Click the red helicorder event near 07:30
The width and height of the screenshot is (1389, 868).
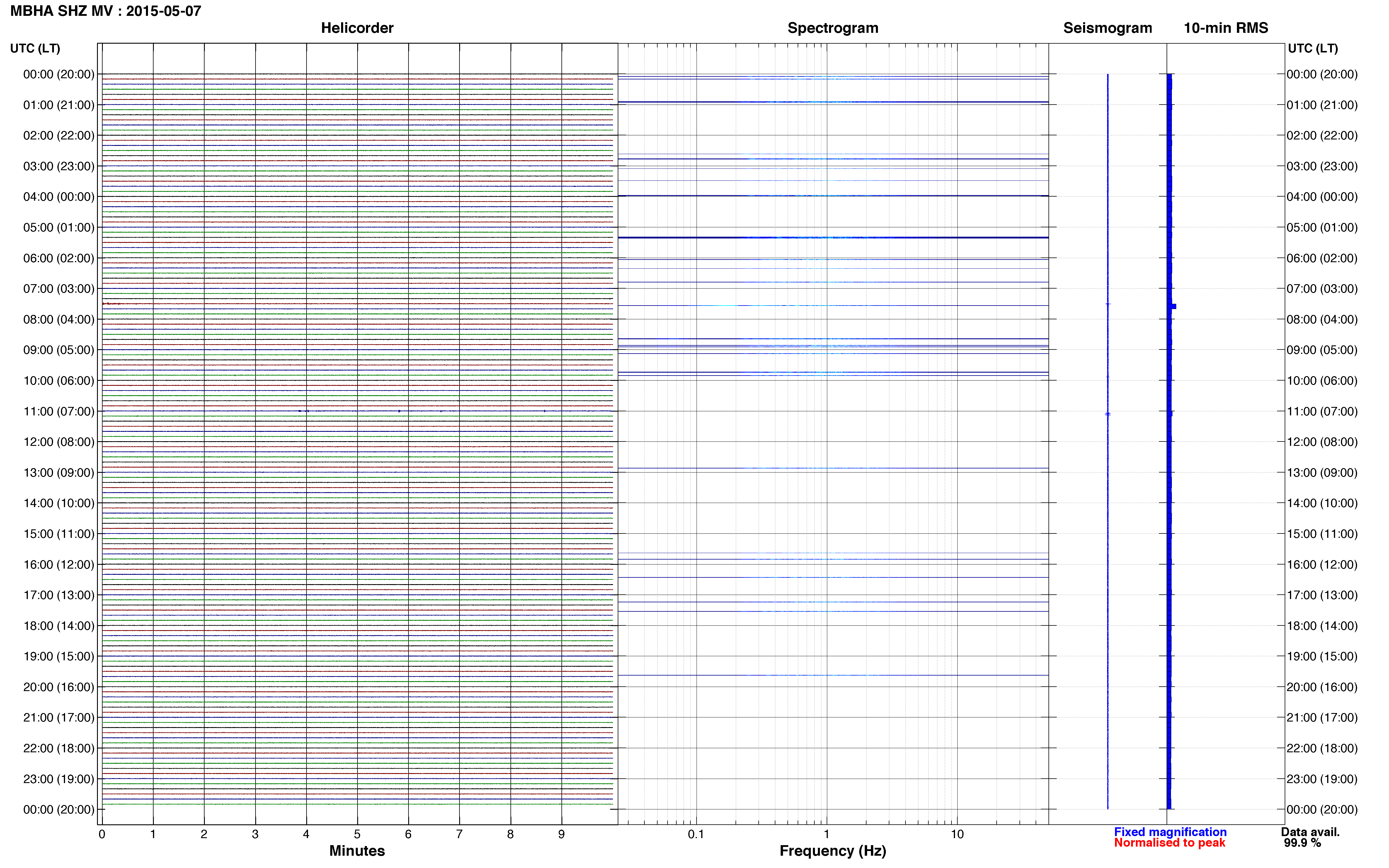point(111,304)
